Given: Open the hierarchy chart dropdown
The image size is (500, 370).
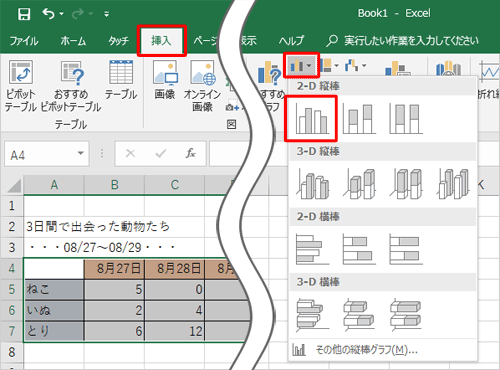Looking at the screenshot, I should click(x=329, y=65).
